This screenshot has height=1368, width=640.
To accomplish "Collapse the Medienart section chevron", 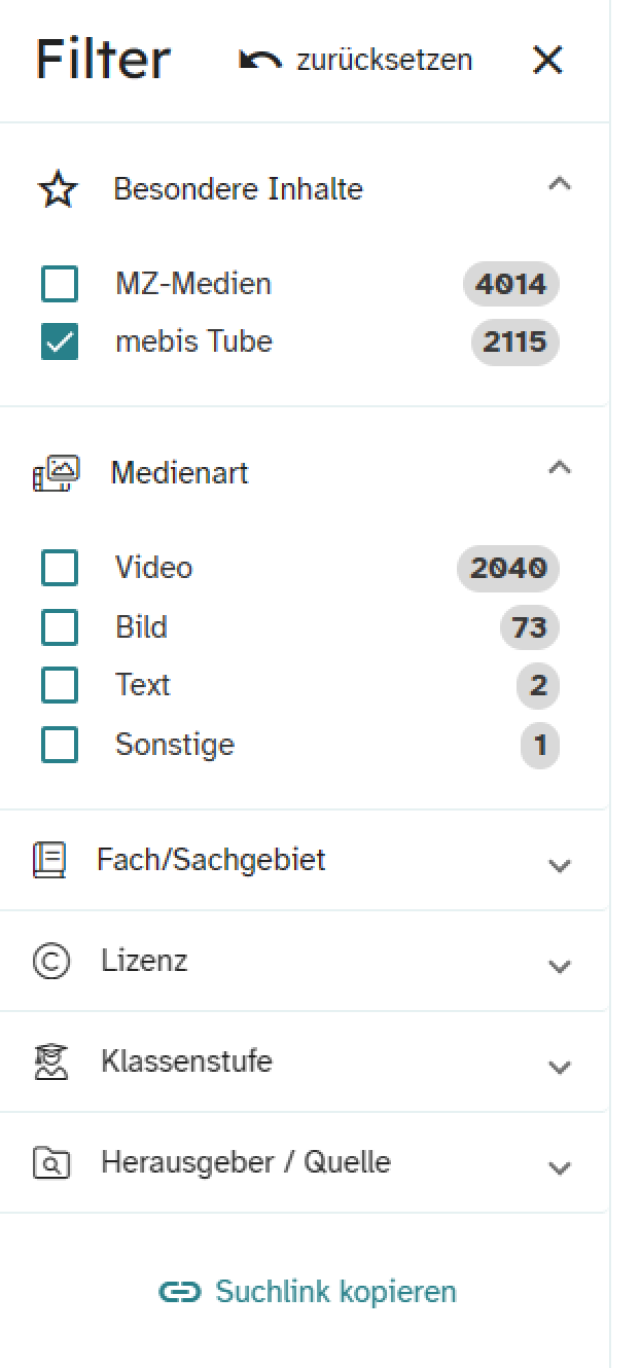I will coord(560,468).
